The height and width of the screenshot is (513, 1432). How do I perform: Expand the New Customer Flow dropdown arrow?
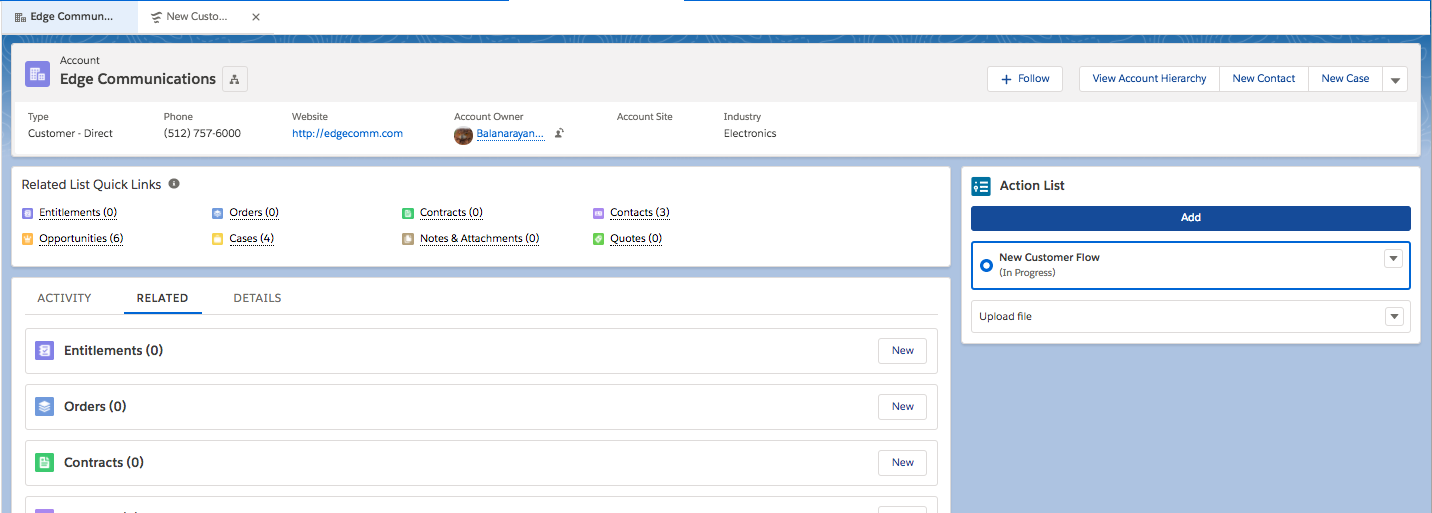tap(1393, 258)
